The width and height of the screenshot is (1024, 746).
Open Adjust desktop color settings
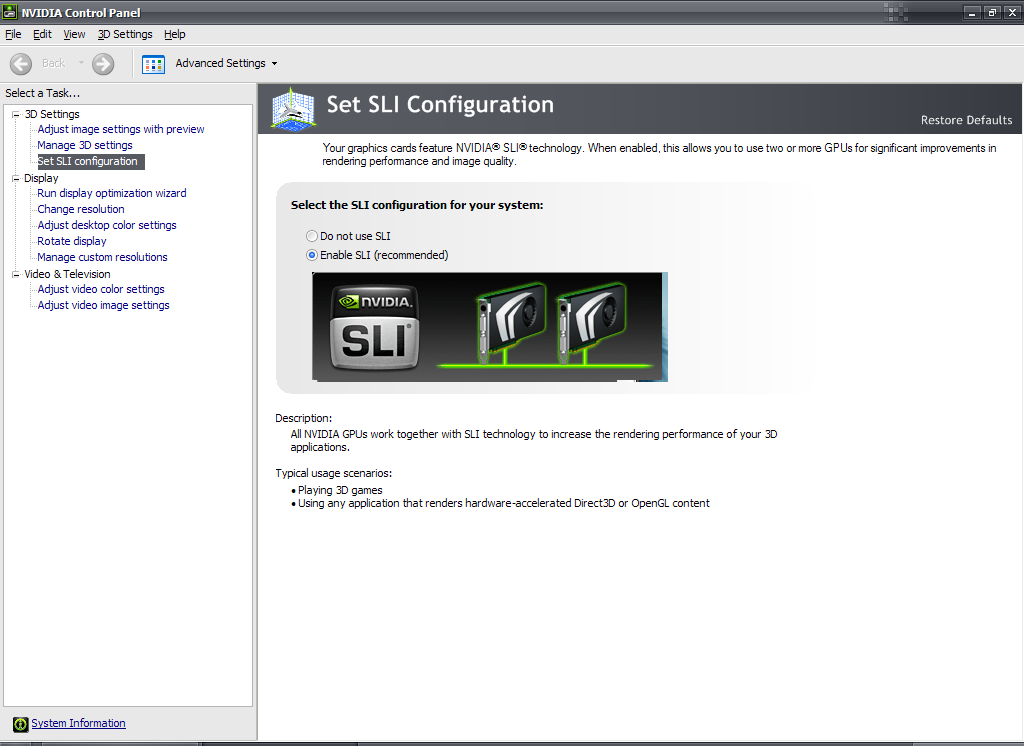(x=107, y=225)
